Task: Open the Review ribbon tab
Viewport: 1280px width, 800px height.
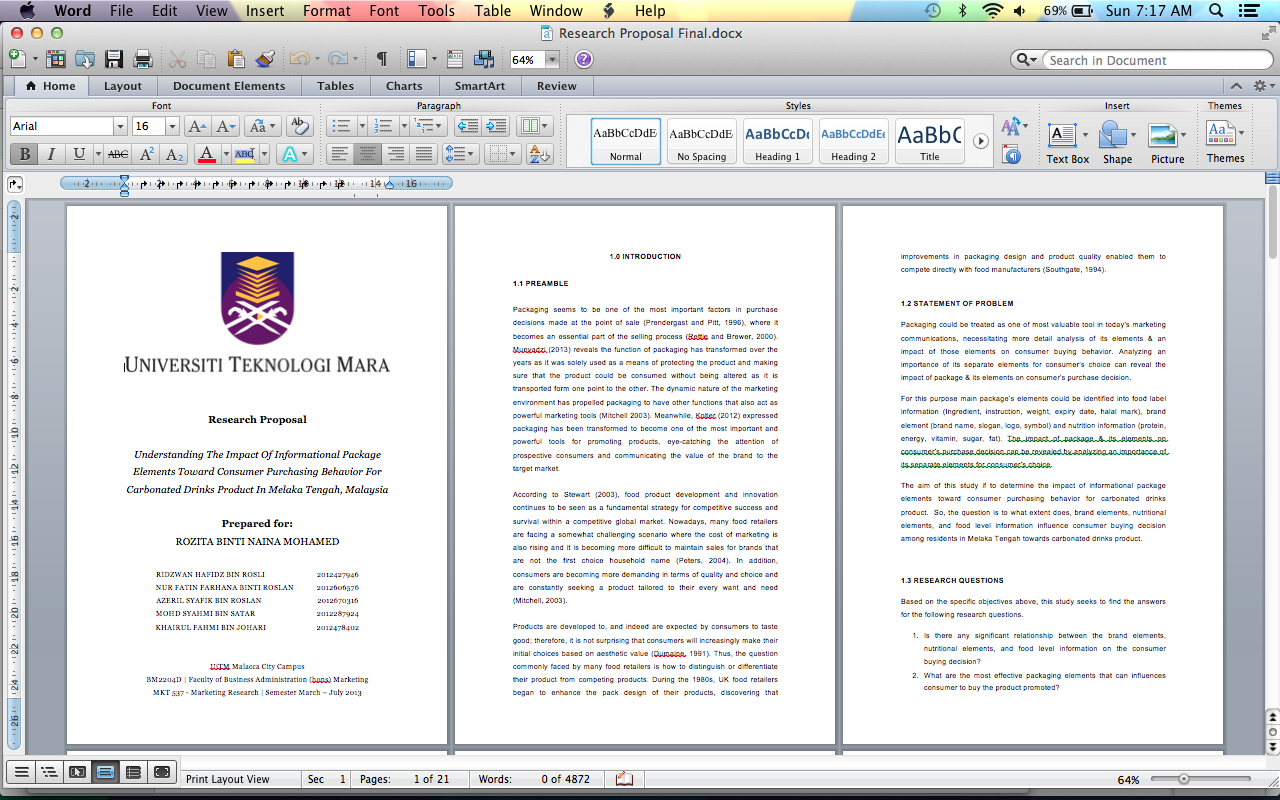Action: tap(557, 86)
